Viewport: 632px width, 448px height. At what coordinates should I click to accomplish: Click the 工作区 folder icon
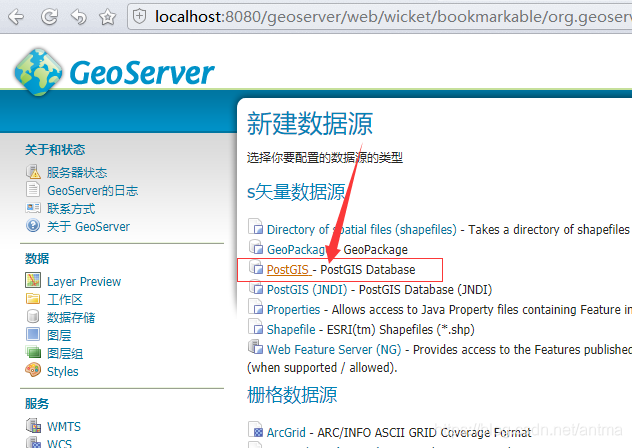[x=33, y=299]
